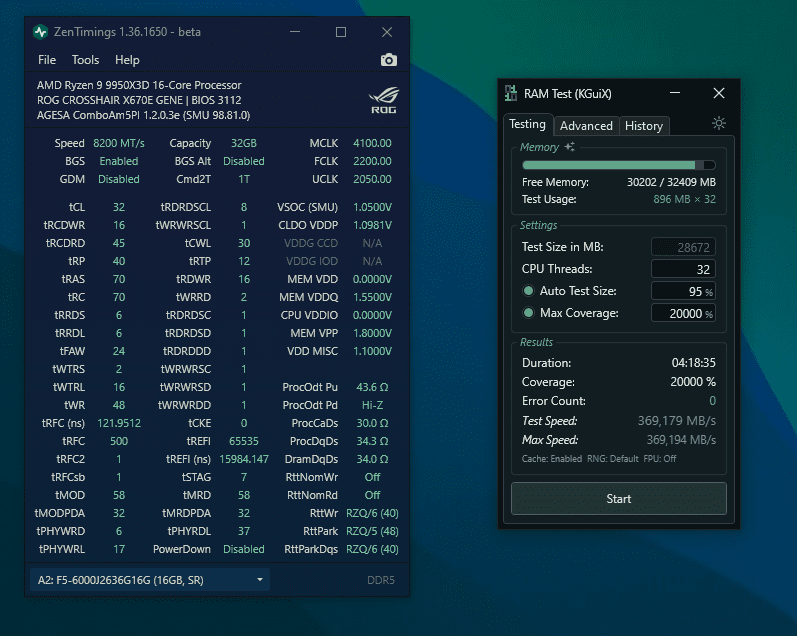Screen dimensions: 797x636
Task: Click the PowerDown value Disabled
Action: [244, 549]
